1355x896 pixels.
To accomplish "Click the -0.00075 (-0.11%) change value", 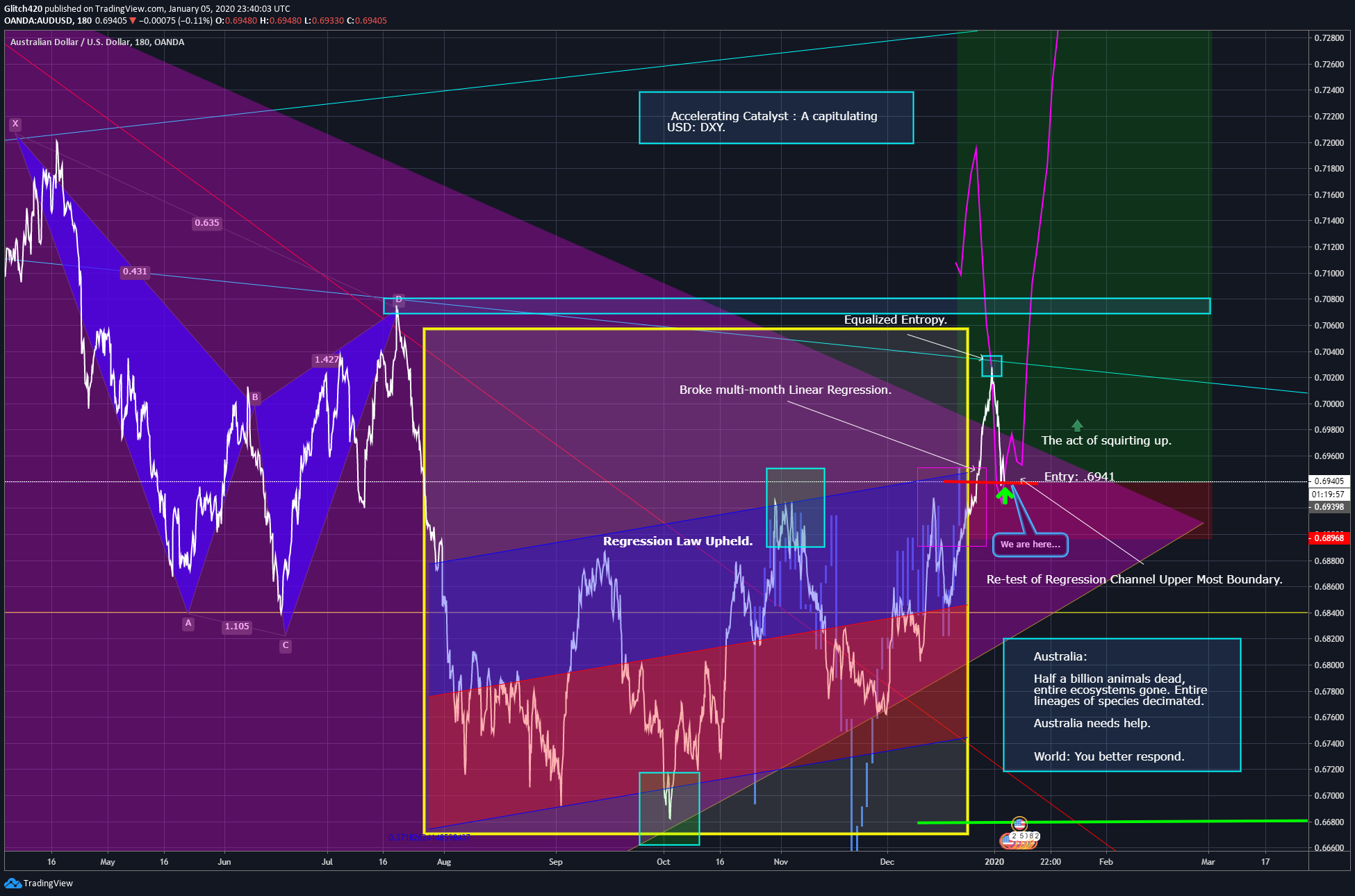I will point(176,21).
